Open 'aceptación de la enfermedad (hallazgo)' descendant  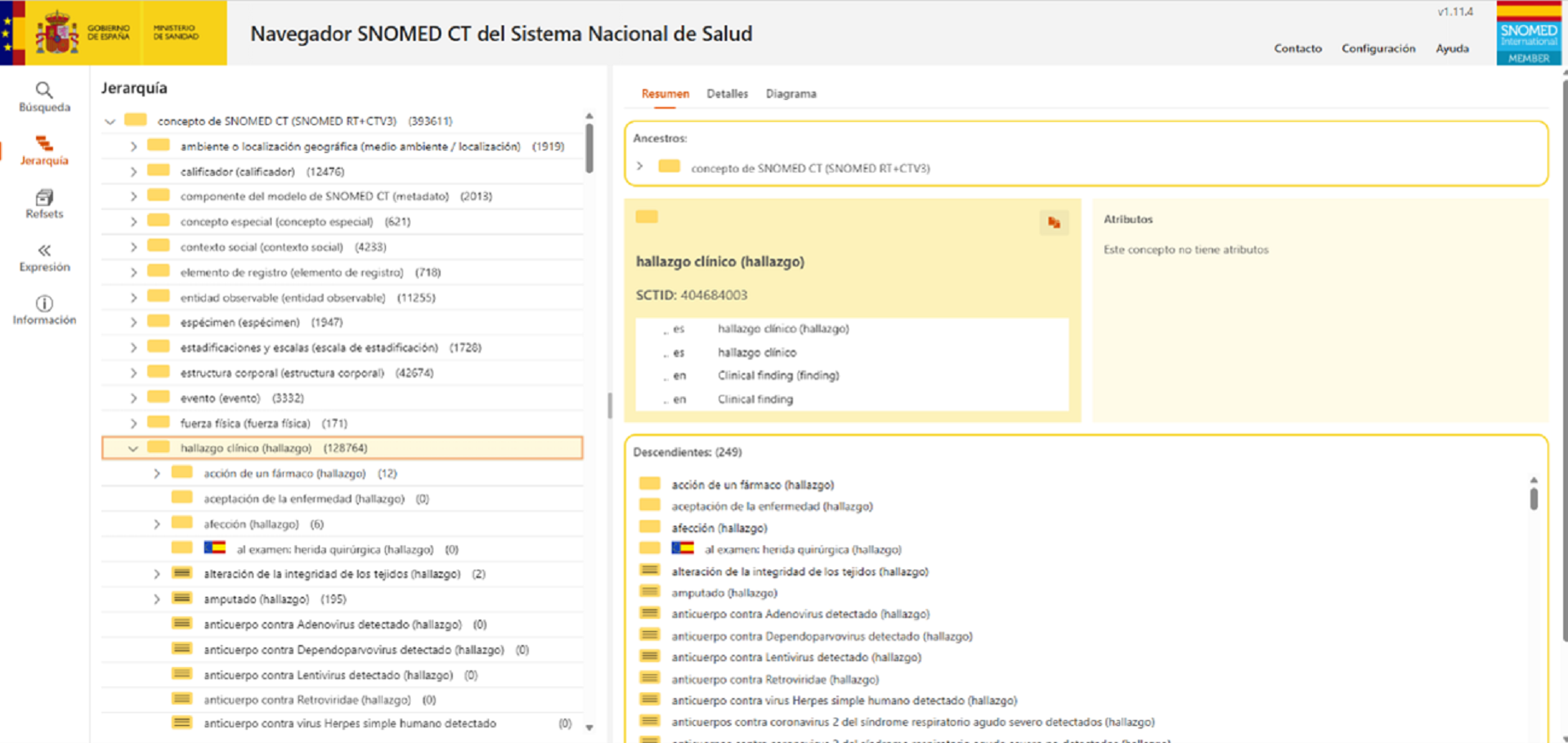772,506
